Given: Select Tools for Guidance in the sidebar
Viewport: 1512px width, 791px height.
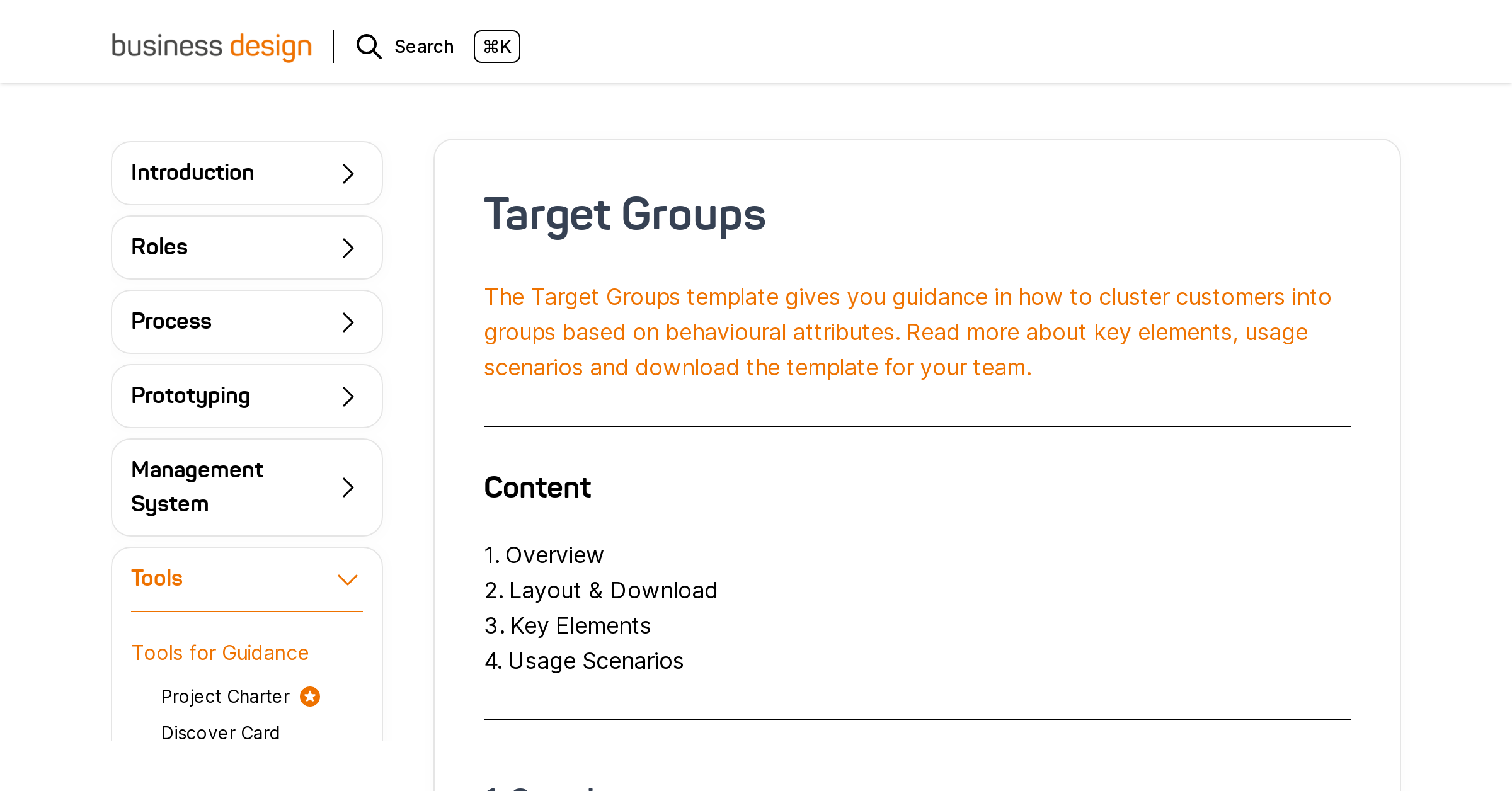Looking at the screenshot, I should pos(220,654).
